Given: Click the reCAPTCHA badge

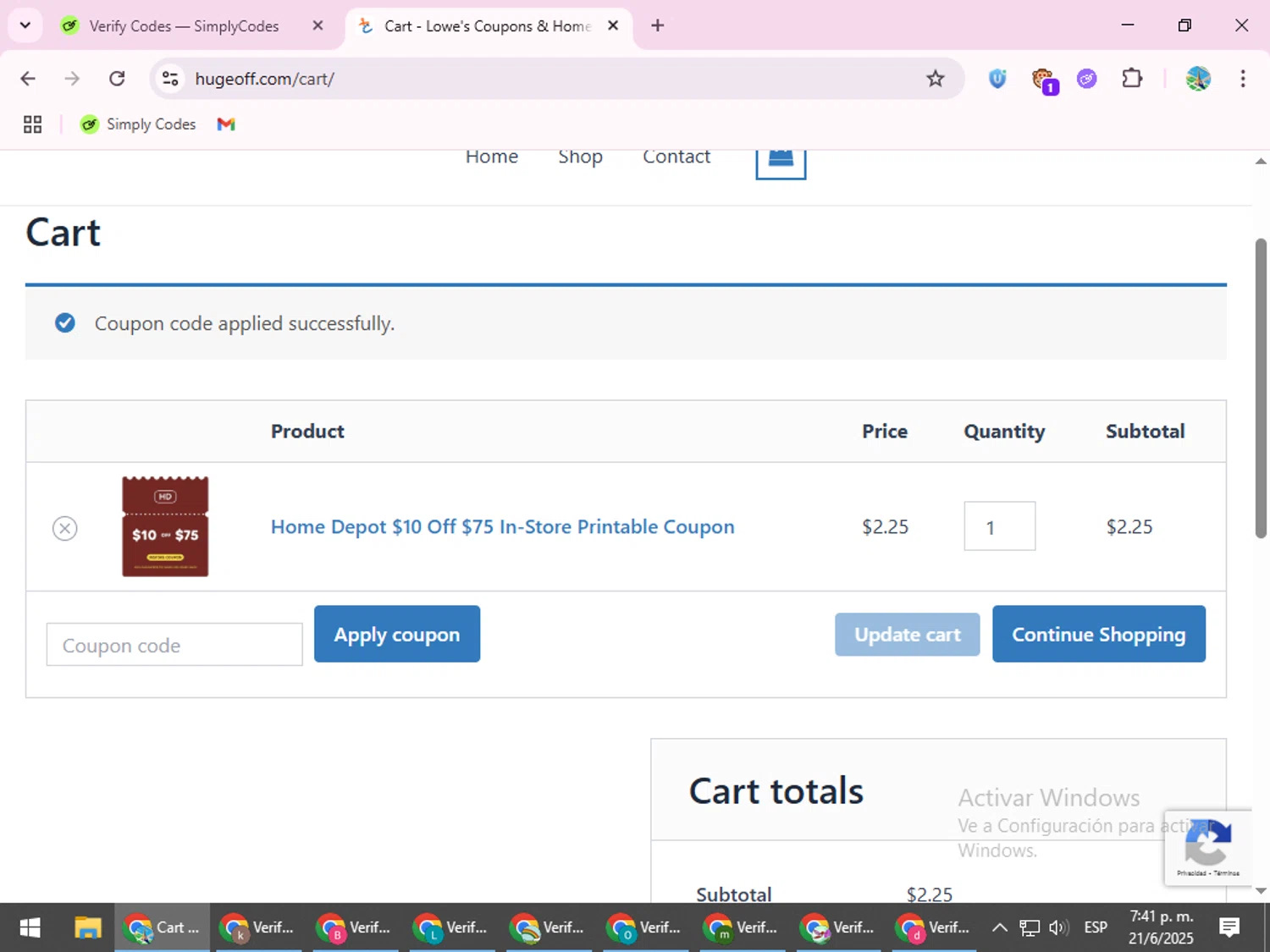Looking at the screenshot, I should click(x=1208, y=849).
